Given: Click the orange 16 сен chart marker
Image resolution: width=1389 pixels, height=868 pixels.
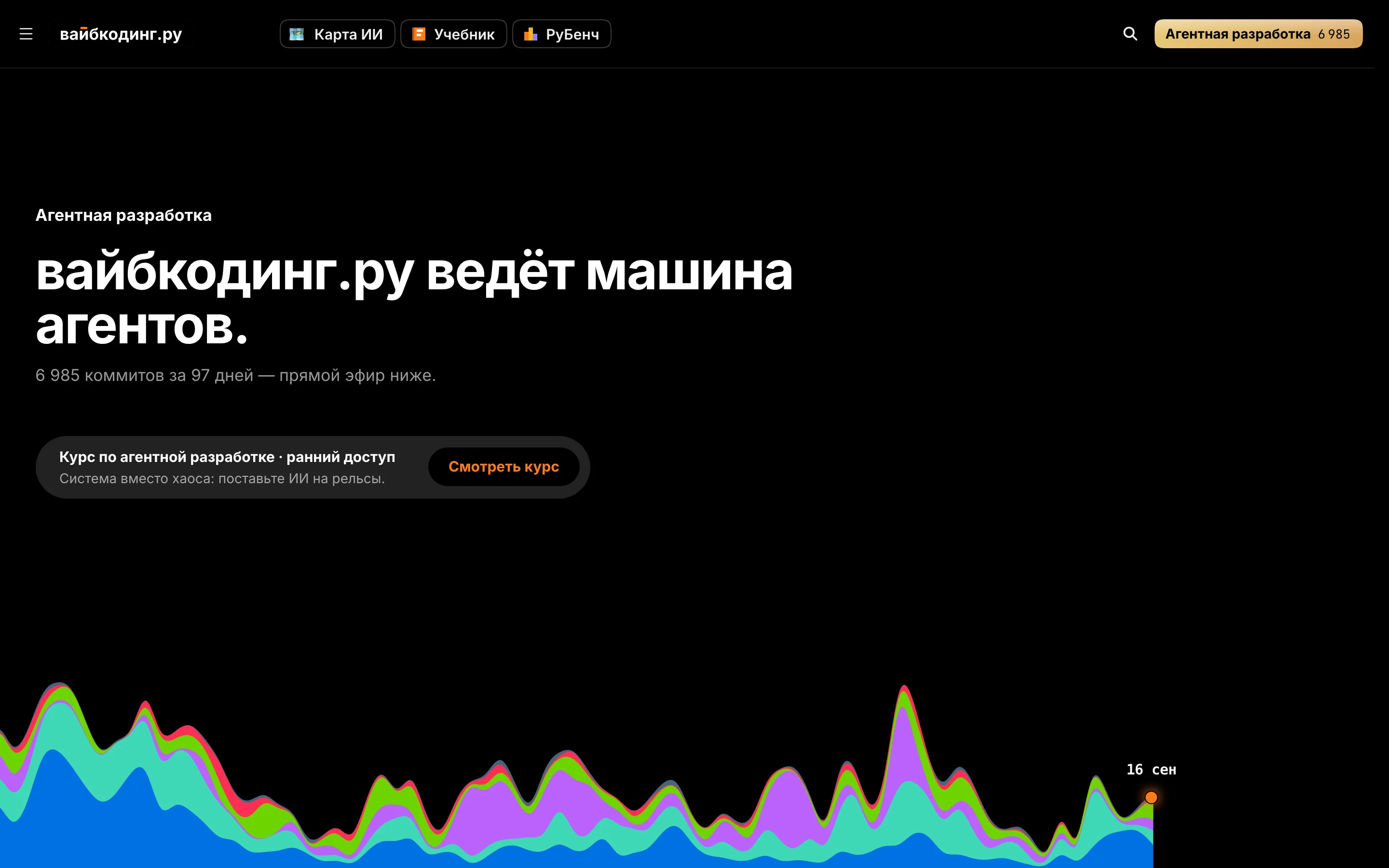Looking at the screenshot, I should tap(1151, 798).
